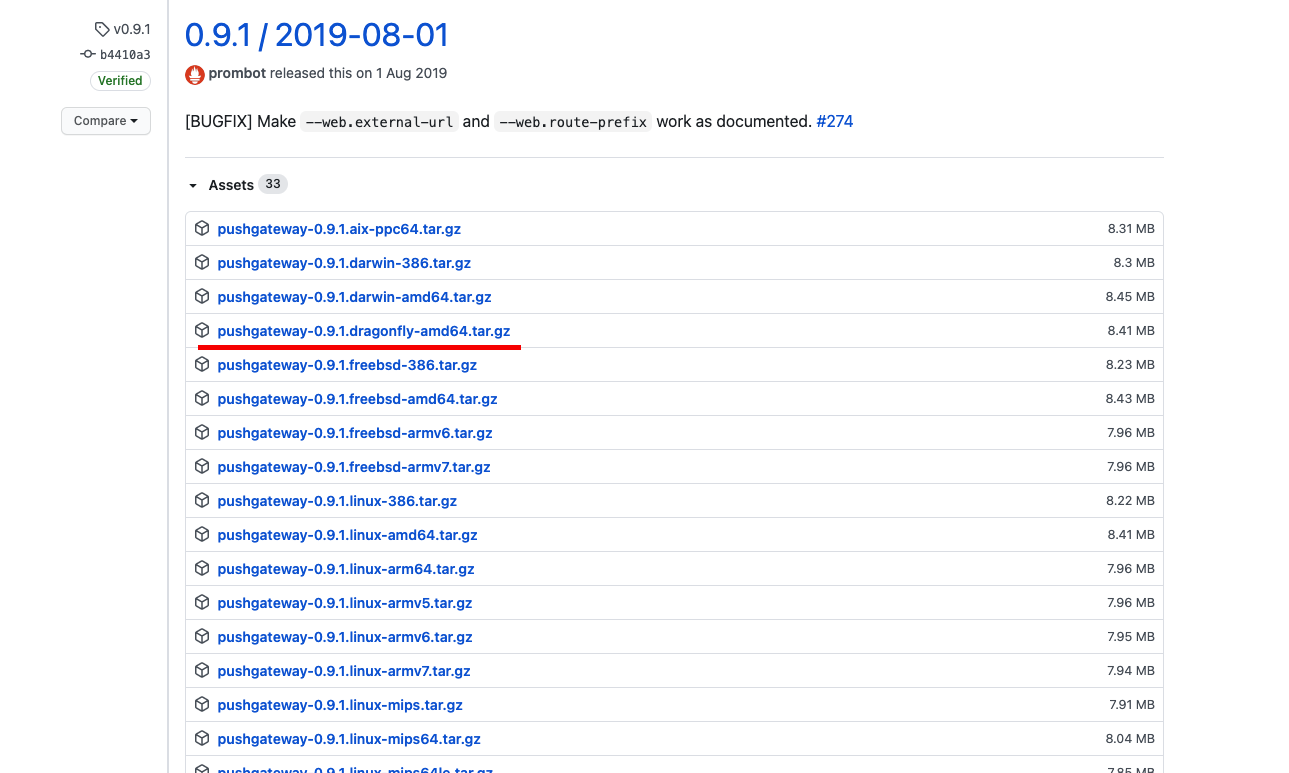1289x773 pixels.
Task: Click package icon for dragonfly-amd64 asset
Action: (x=202, y=330)
